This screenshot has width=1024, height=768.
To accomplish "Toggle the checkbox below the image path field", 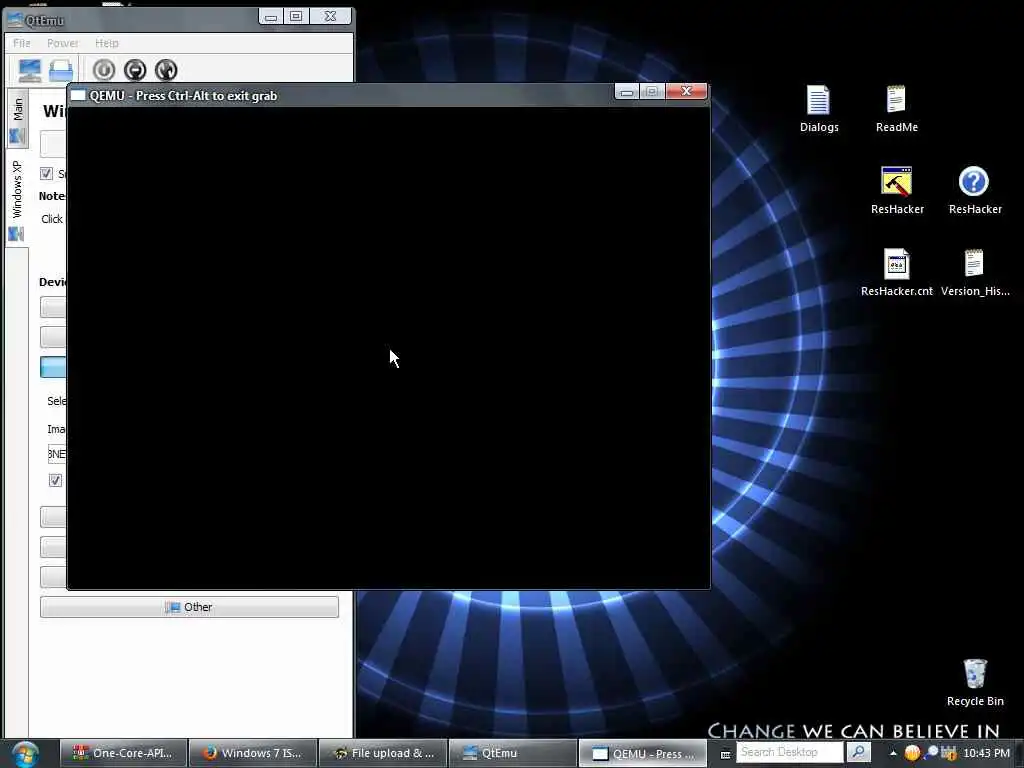I will tap(56, 480).
